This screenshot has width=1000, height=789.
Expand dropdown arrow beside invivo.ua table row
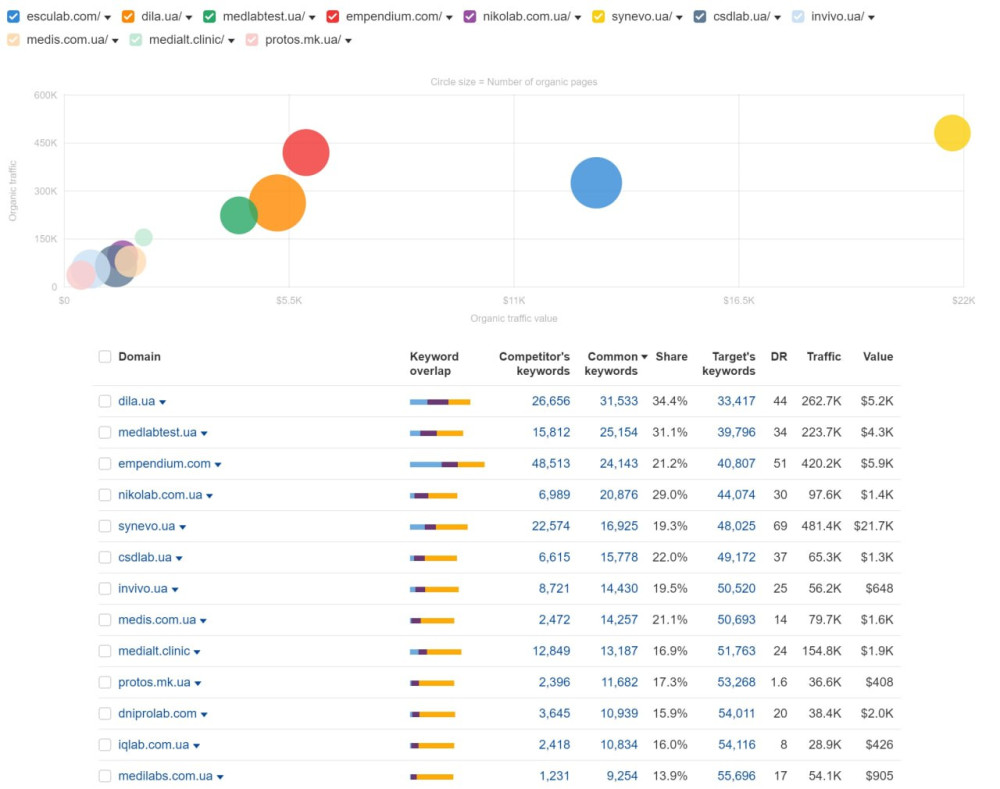coord(175,590)
